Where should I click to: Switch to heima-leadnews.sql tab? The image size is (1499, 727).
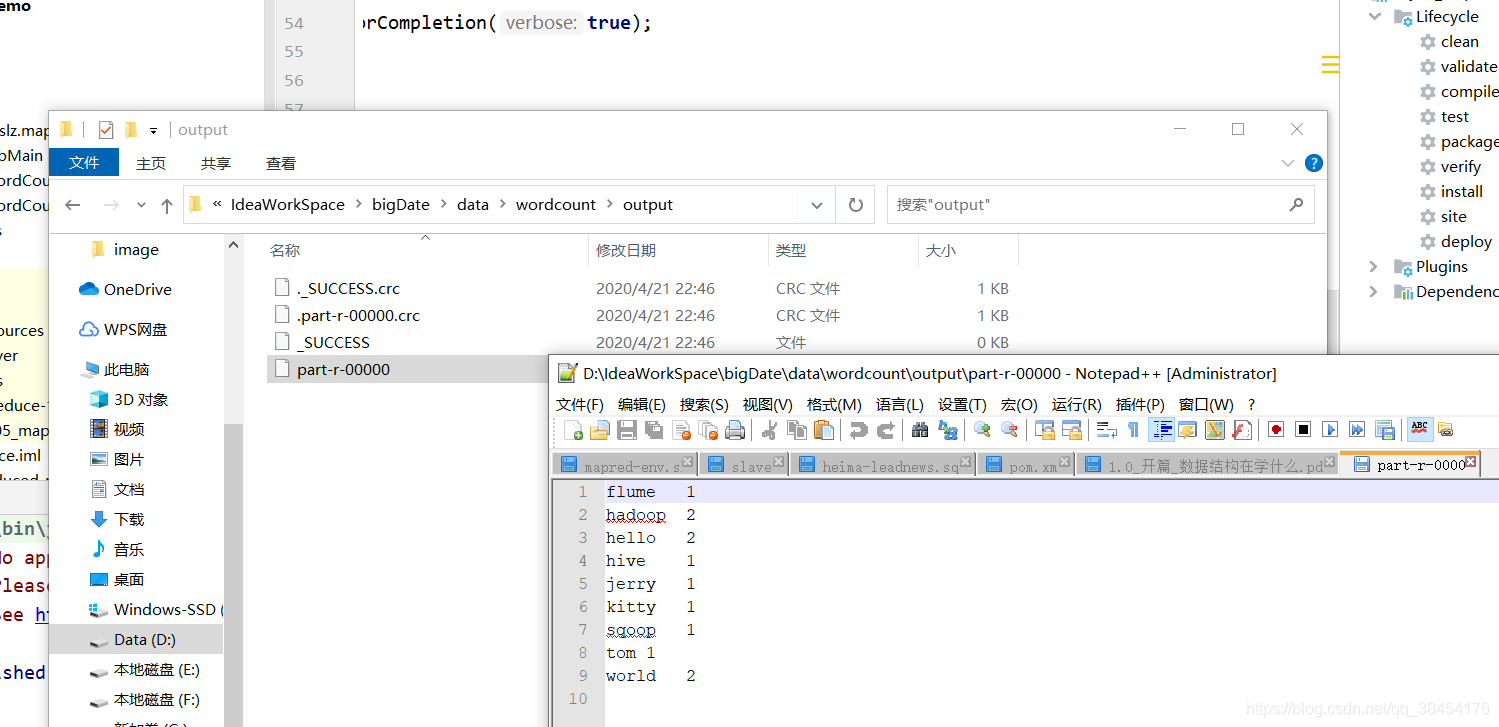pyautogui.click(x=883, y=465)
